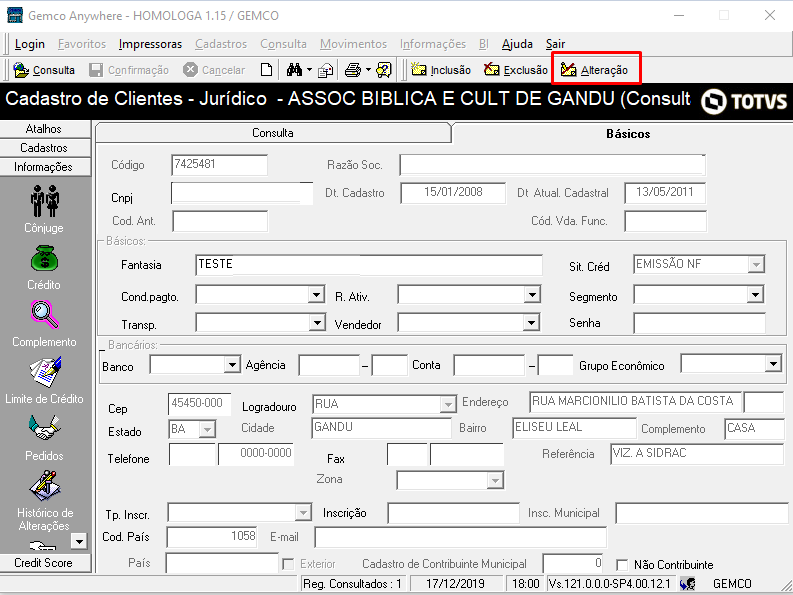
Task: Expand the Estado dropdown
Action: click(207, 430)
